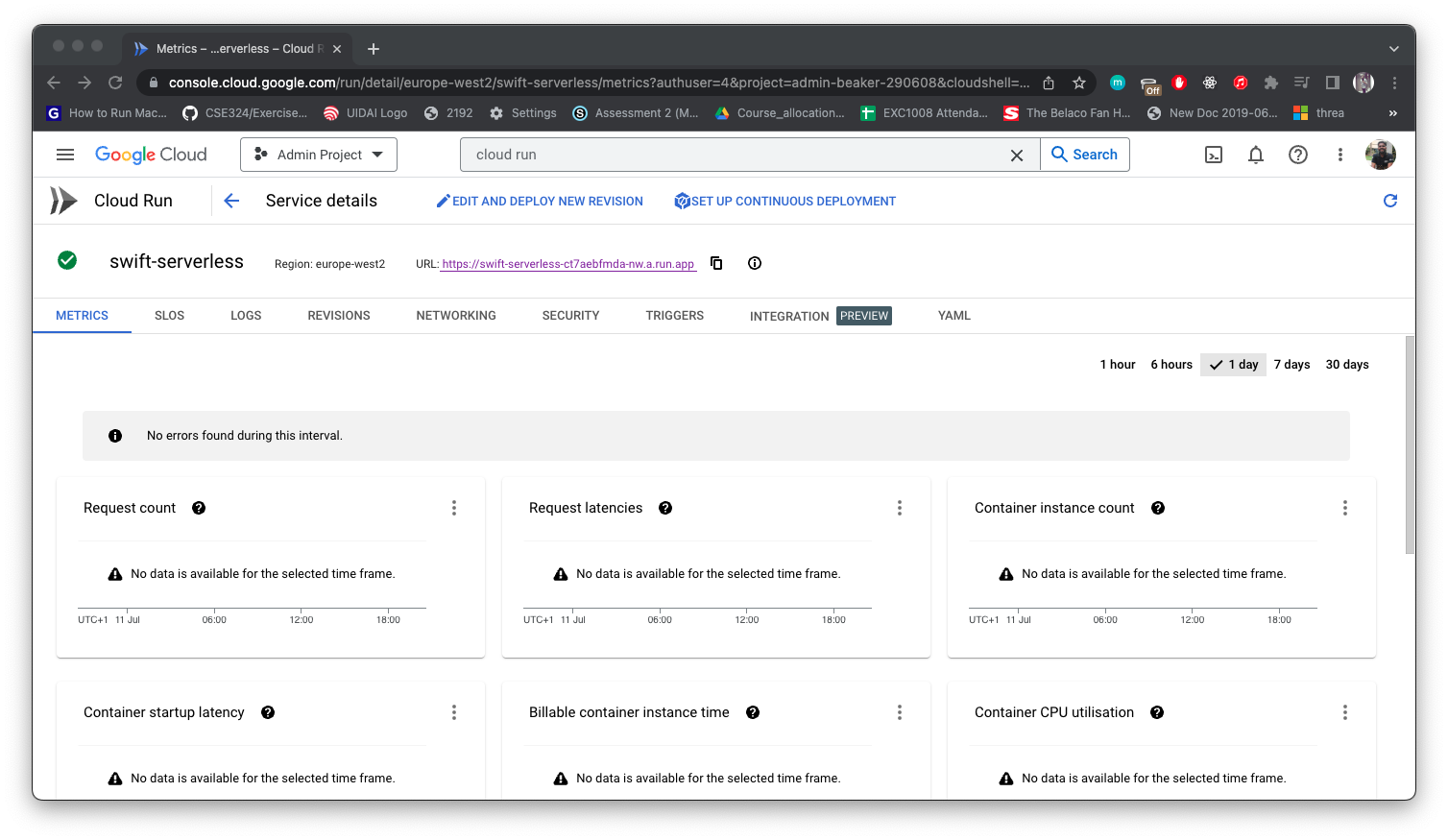Open the notifications bell
Image resolution: width=1448 pixels, height=840 pixels.
pos(1256,155)
